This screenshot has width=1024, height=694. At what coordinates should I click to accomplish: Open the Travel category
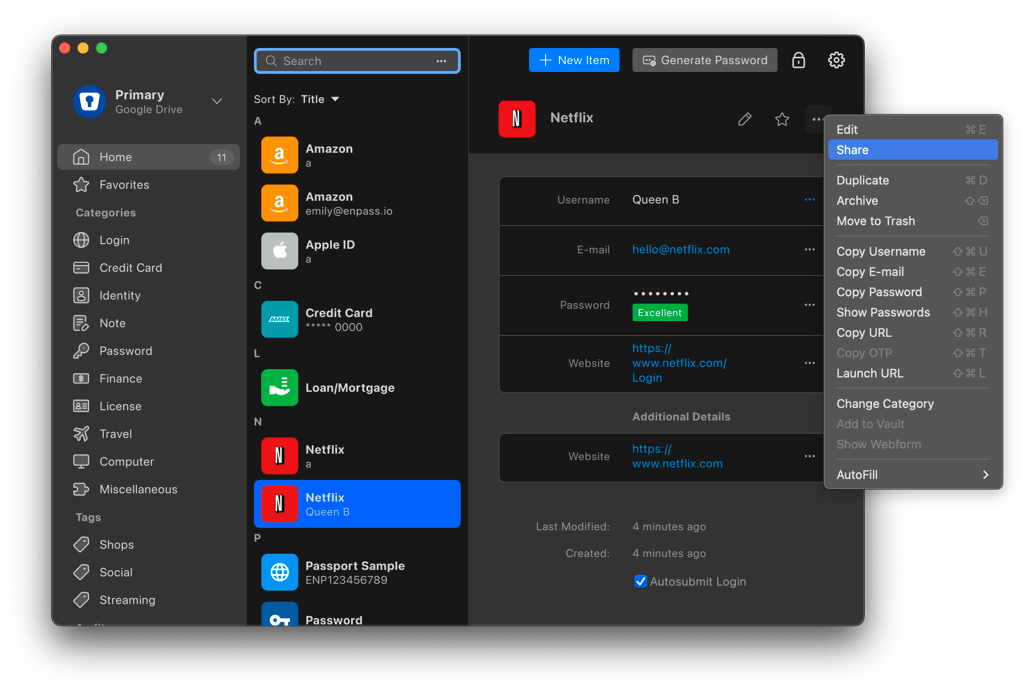[x=149, y=434]
